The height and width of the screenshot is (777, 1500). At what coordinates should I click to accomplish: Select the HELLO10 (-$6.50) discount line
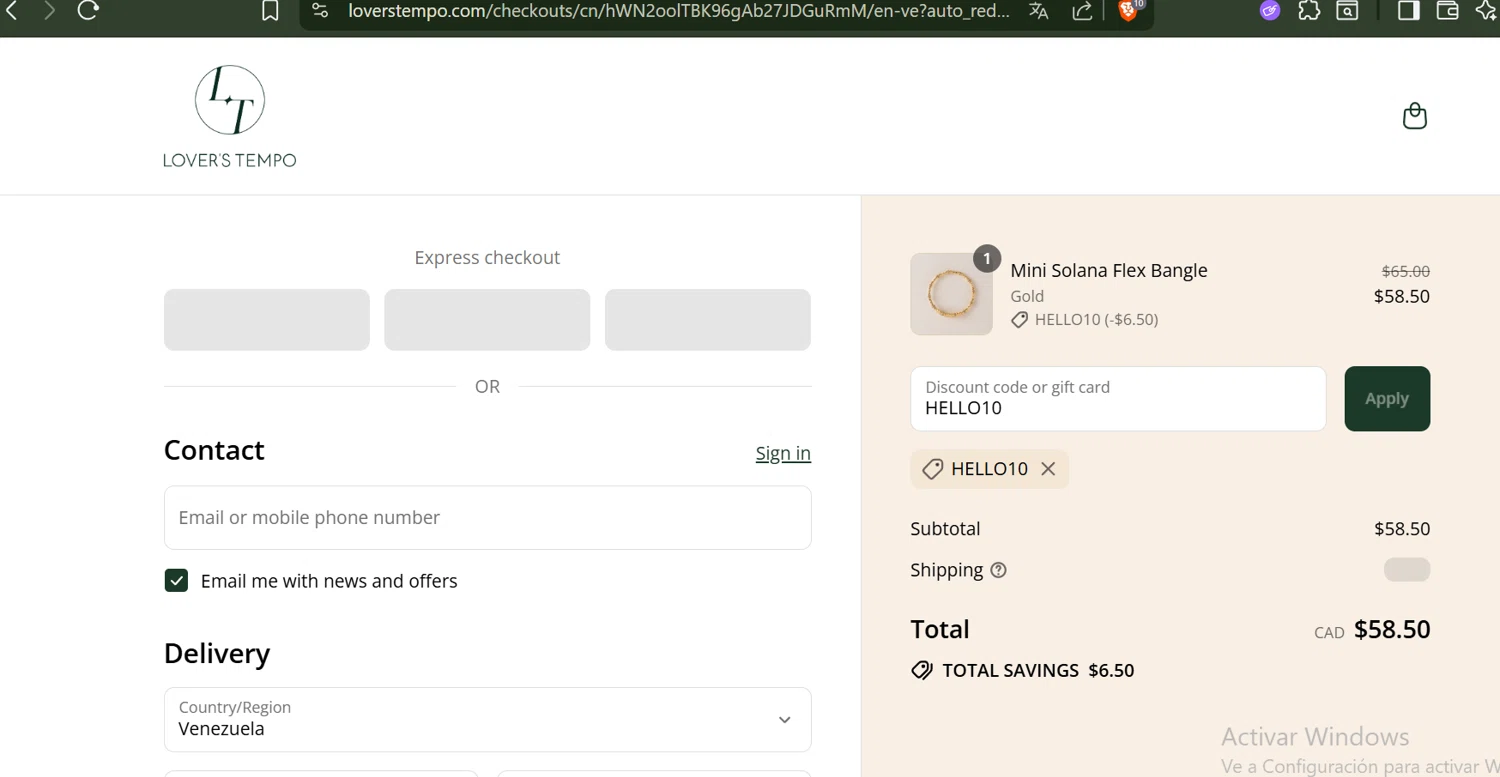(1085, 320)
